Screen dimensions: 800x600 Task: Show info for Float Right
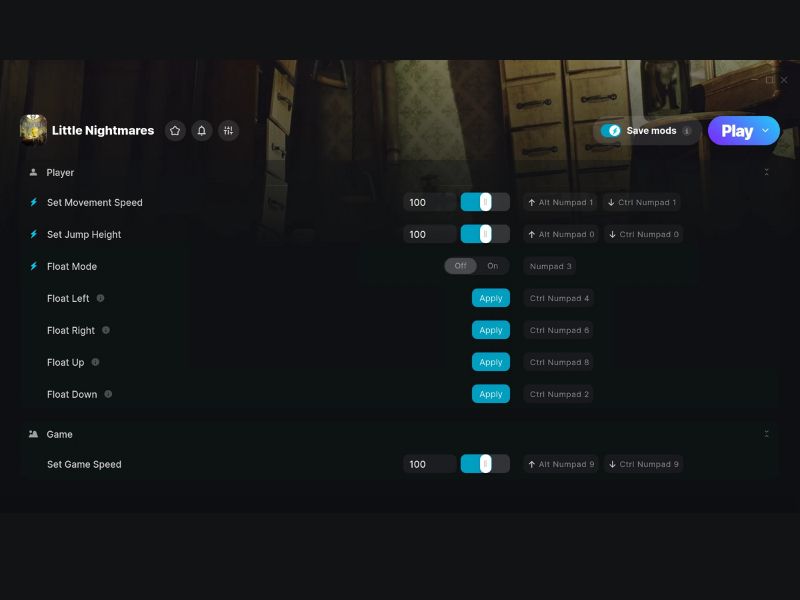coord(106,330)
